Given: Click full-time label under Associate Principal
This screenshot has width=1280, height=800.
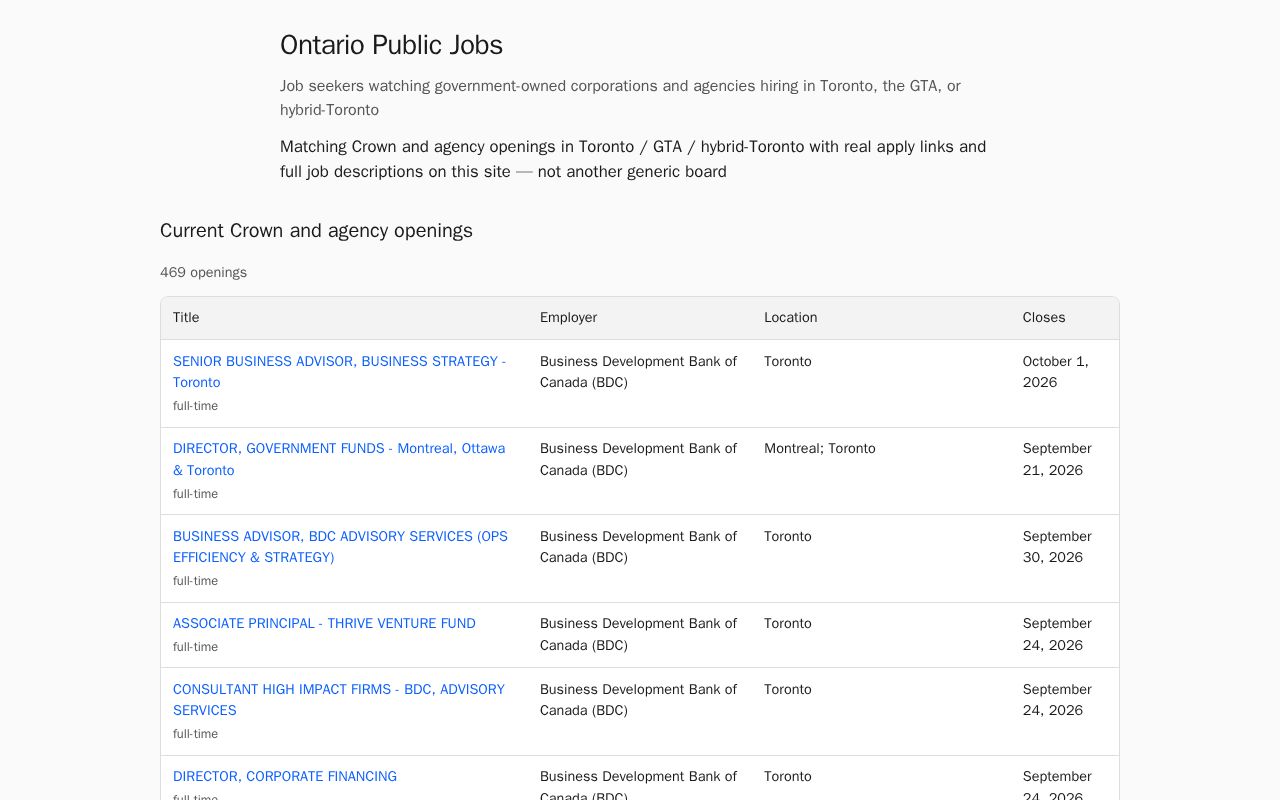Looking at the screenshot, I should pos(195,647).
